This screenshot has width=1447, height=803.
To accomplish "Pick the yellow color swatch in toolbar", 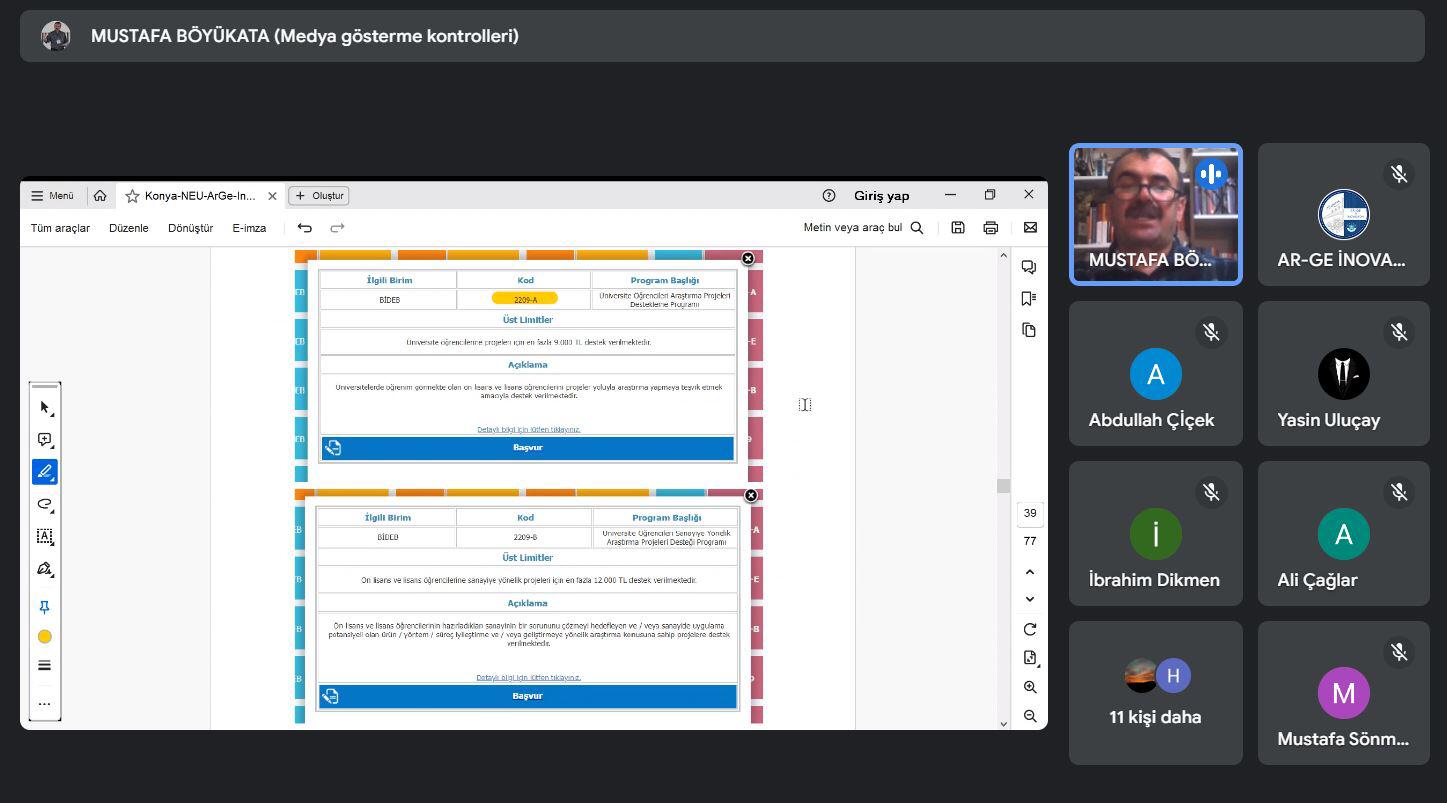I will 44,637.
